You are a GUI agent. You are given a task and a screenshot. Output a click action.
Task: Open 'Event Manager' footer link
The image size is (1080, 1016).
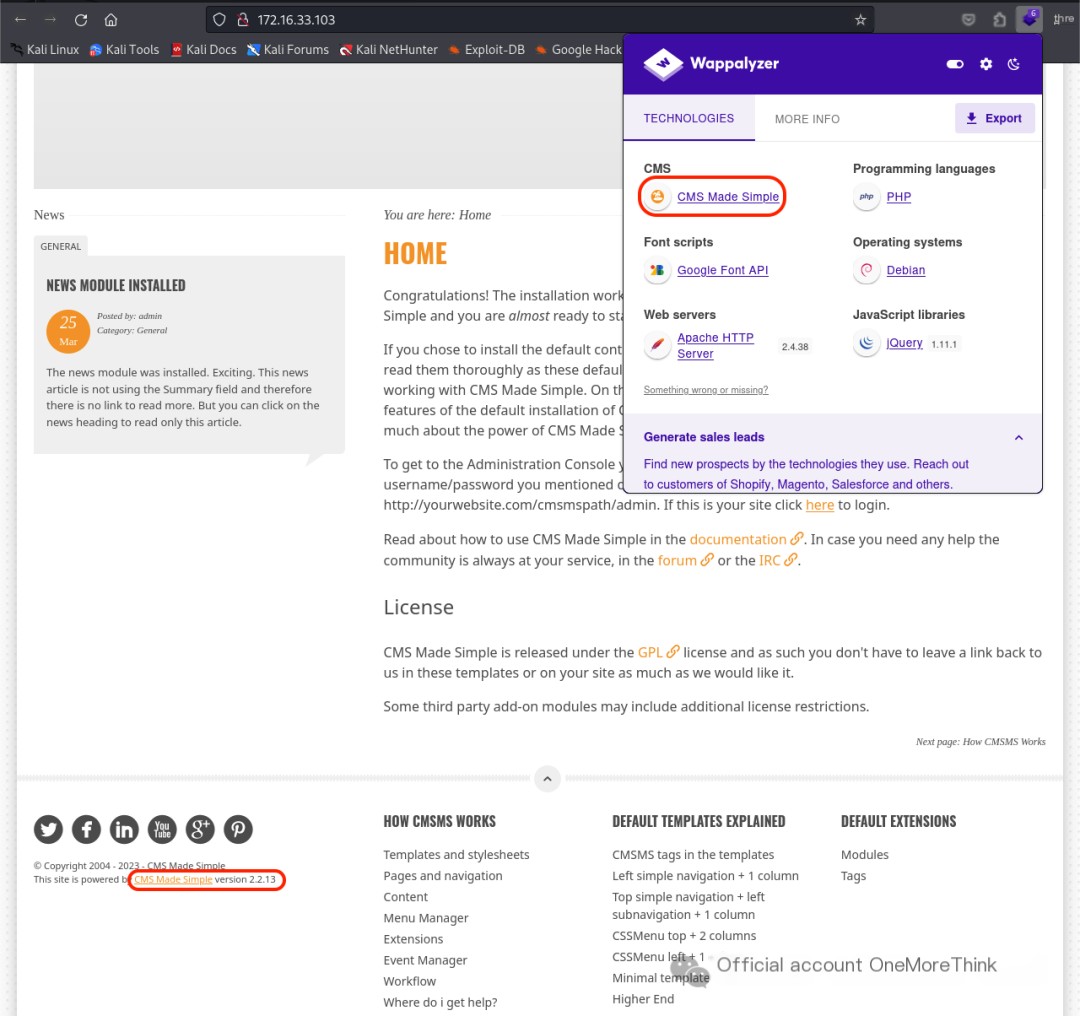(425, 960)
